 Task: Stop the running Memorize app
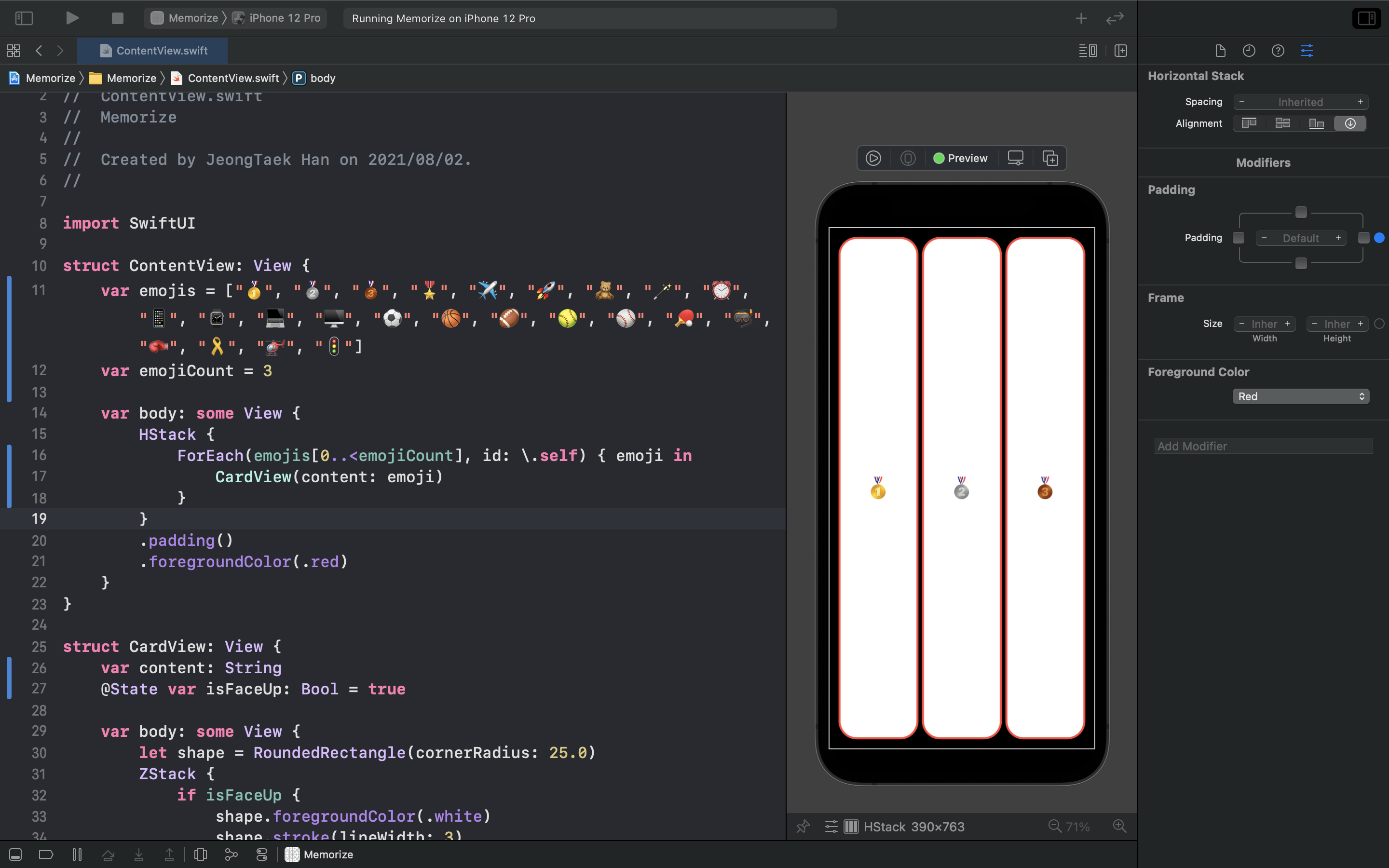[x=117, y=18]
